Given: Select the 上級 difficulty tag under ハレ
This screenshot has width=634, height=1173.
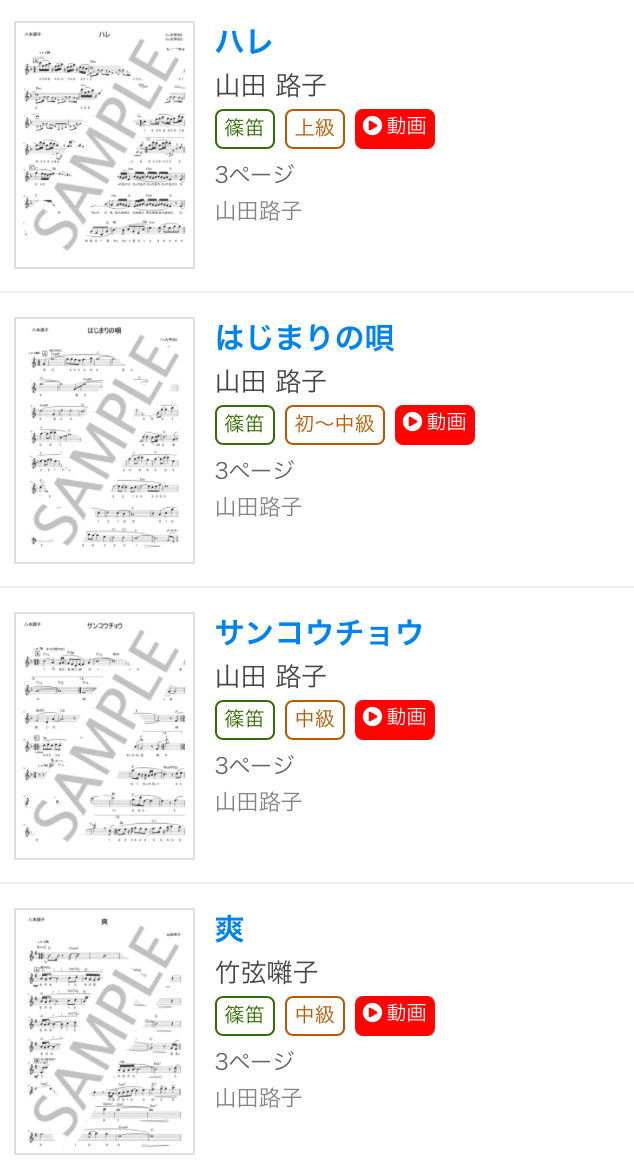Looking at the screenshot, I should pyautogui.click(x=314, y=129).
